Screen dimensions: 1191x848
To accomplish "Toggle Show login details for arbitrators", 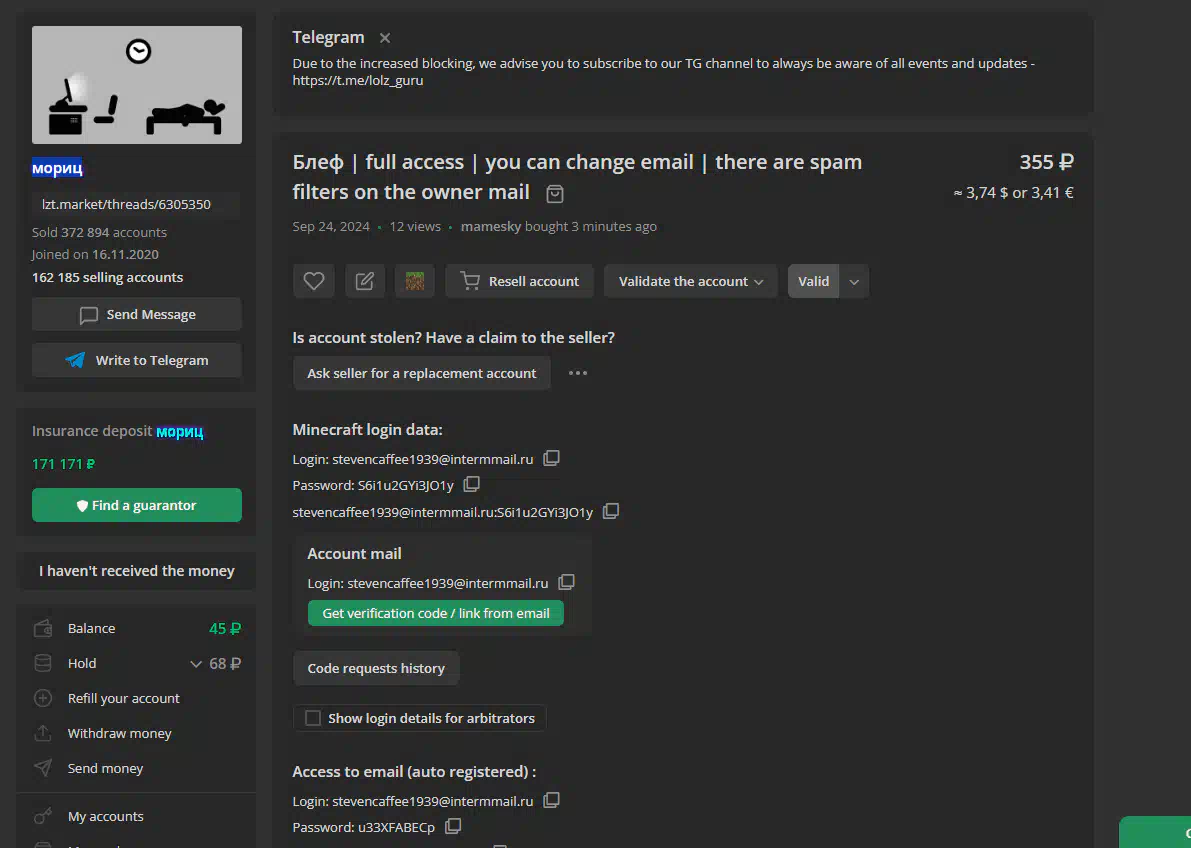I will (313, 718).
